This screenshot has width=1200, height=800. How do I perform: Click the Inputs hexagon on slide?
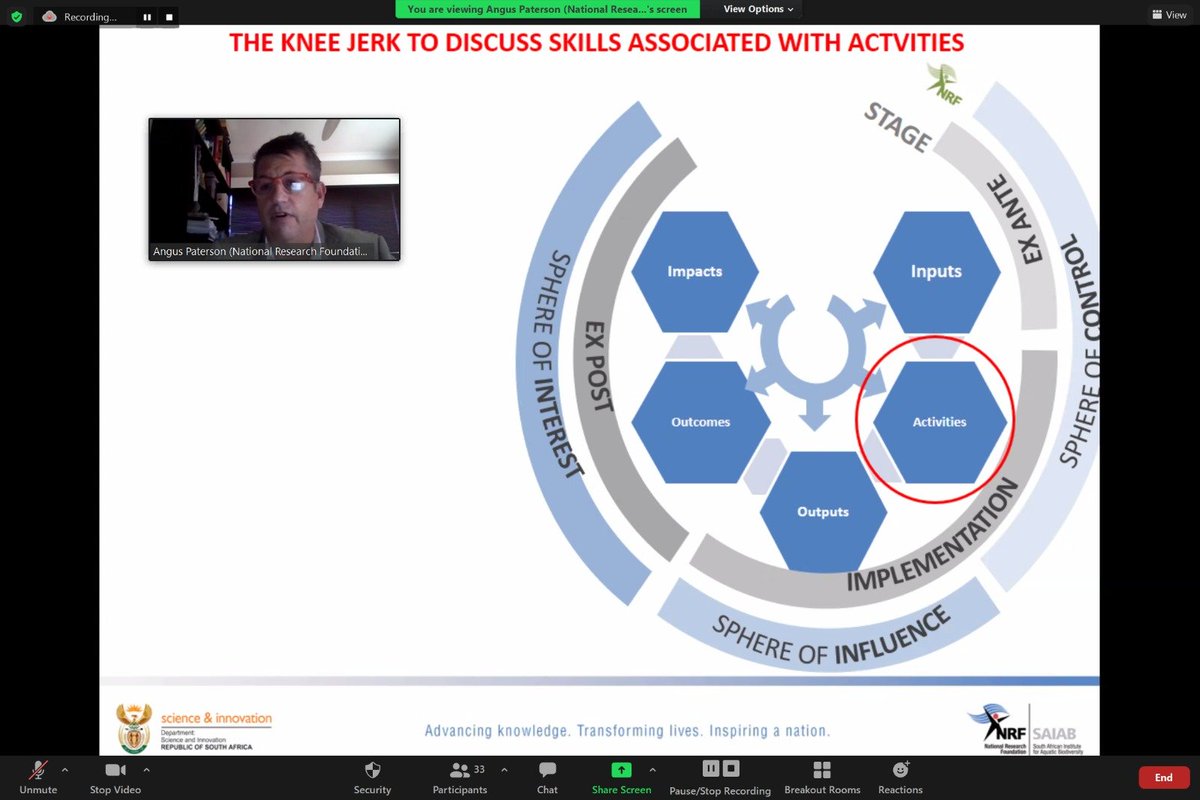[936, 271]
